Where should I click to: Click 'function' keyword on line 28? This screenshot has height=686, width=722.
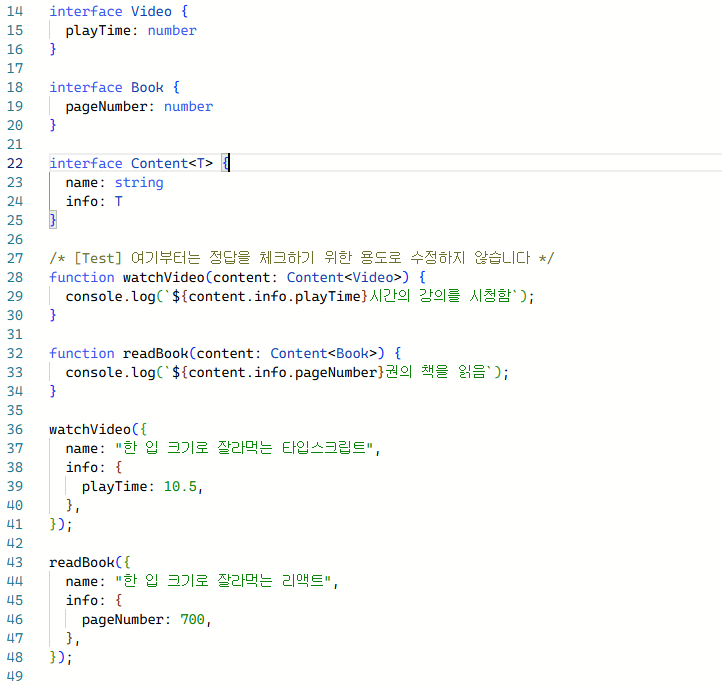coord(82,277)
